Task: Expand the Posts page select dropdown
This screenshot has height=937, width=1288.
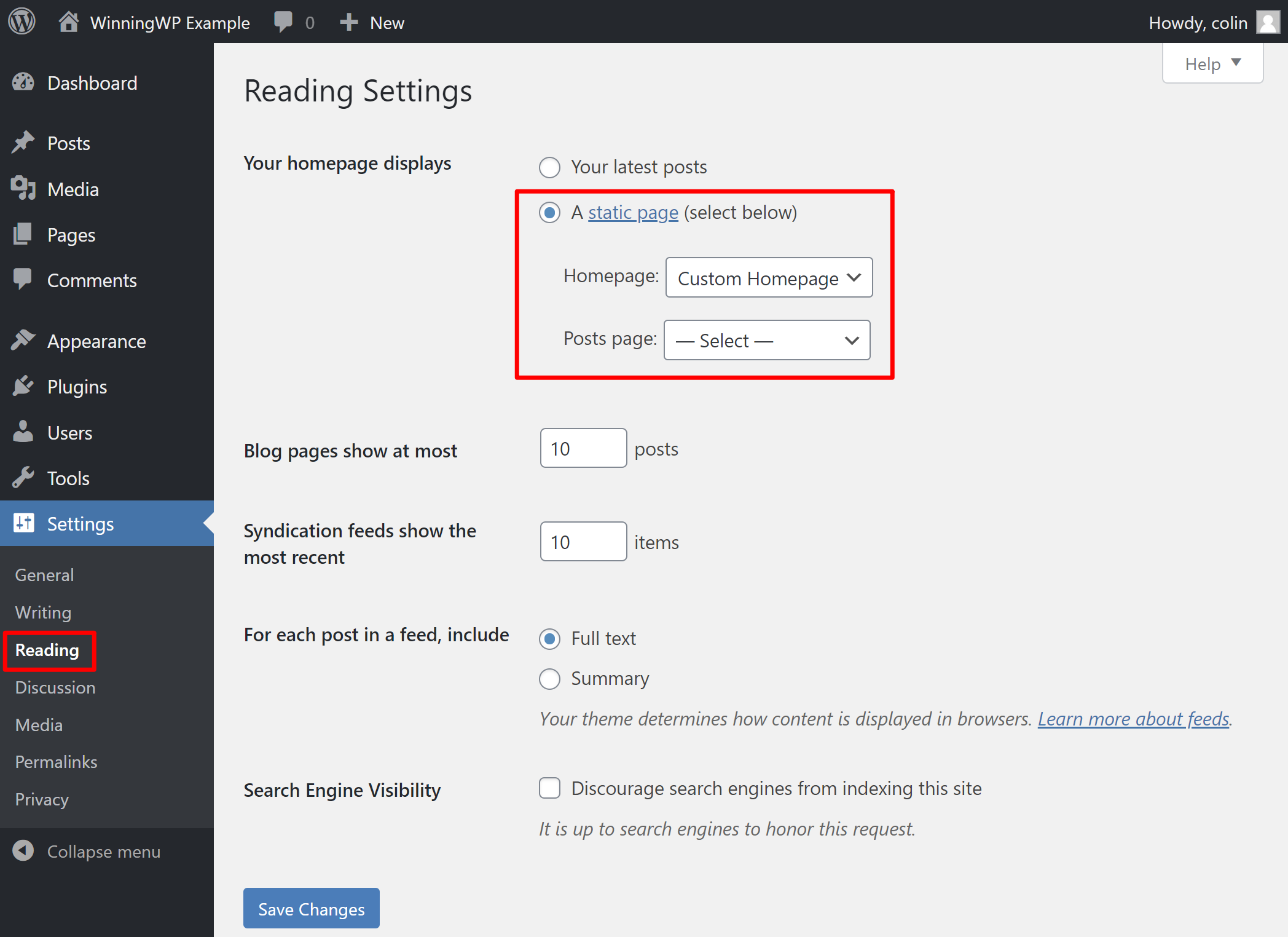Action: tap(767, 341)
